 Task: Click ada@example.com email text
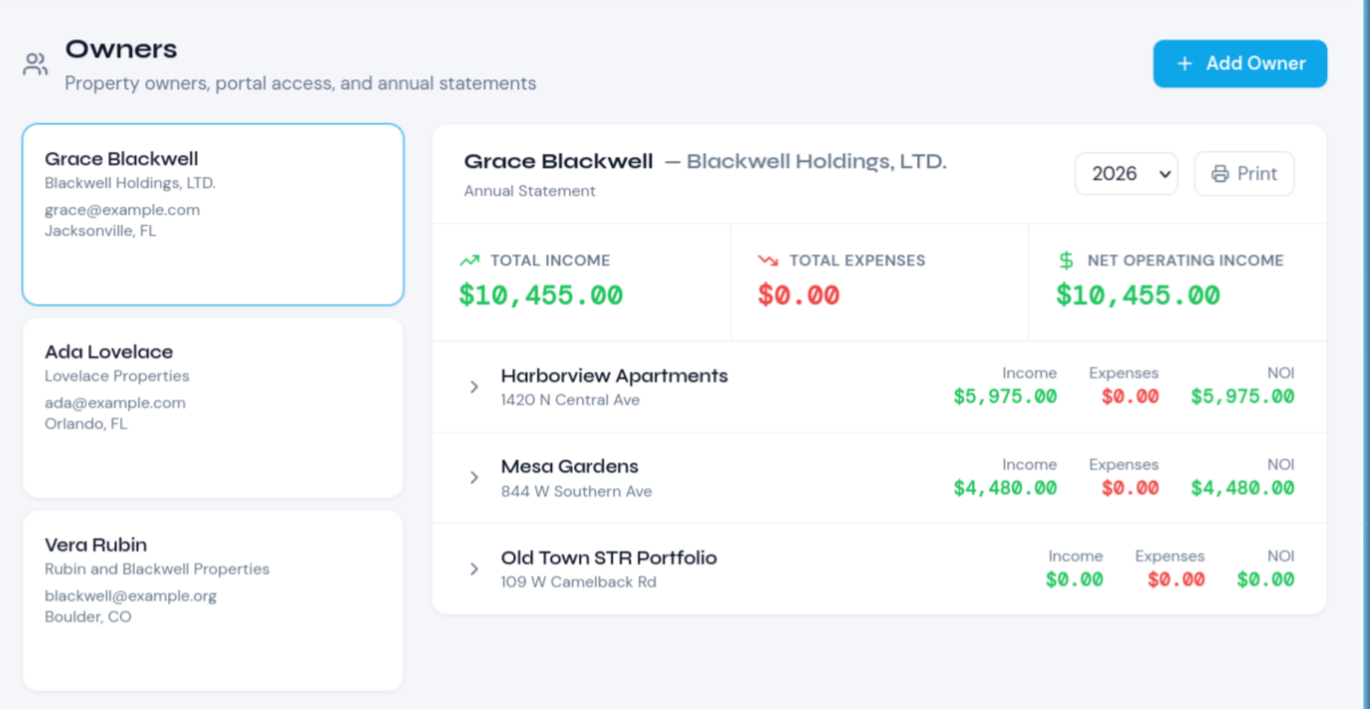115,403
